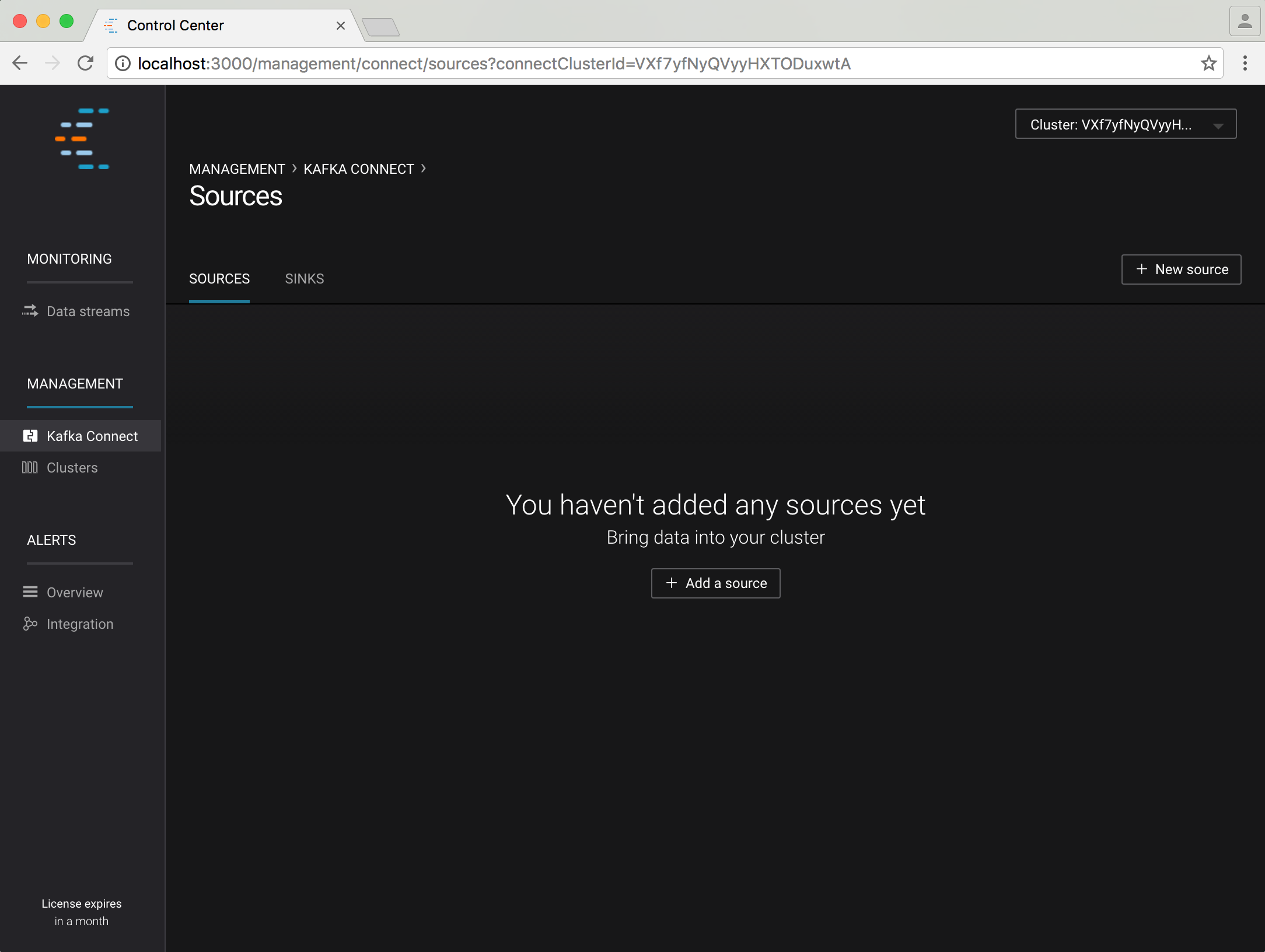
Task: Click the Clusters sidebar icon
Action: coord(30,467)
